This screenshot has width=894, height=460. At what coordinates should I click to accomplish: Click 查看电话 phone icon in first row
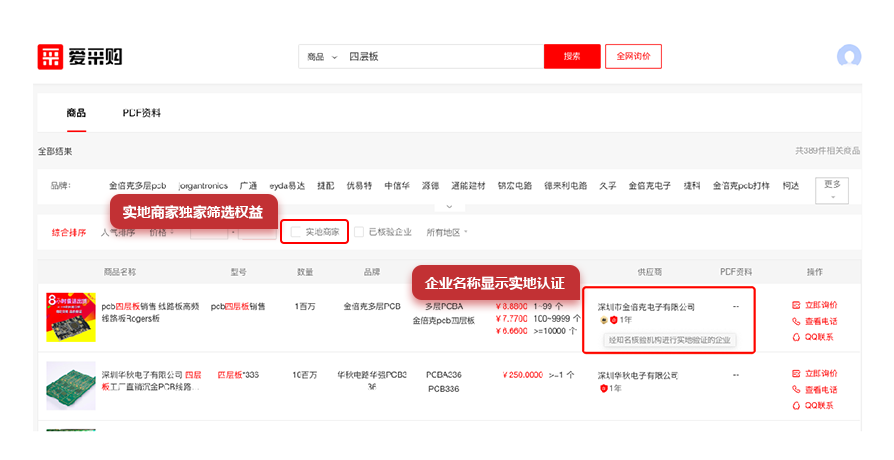coord(796,322)
